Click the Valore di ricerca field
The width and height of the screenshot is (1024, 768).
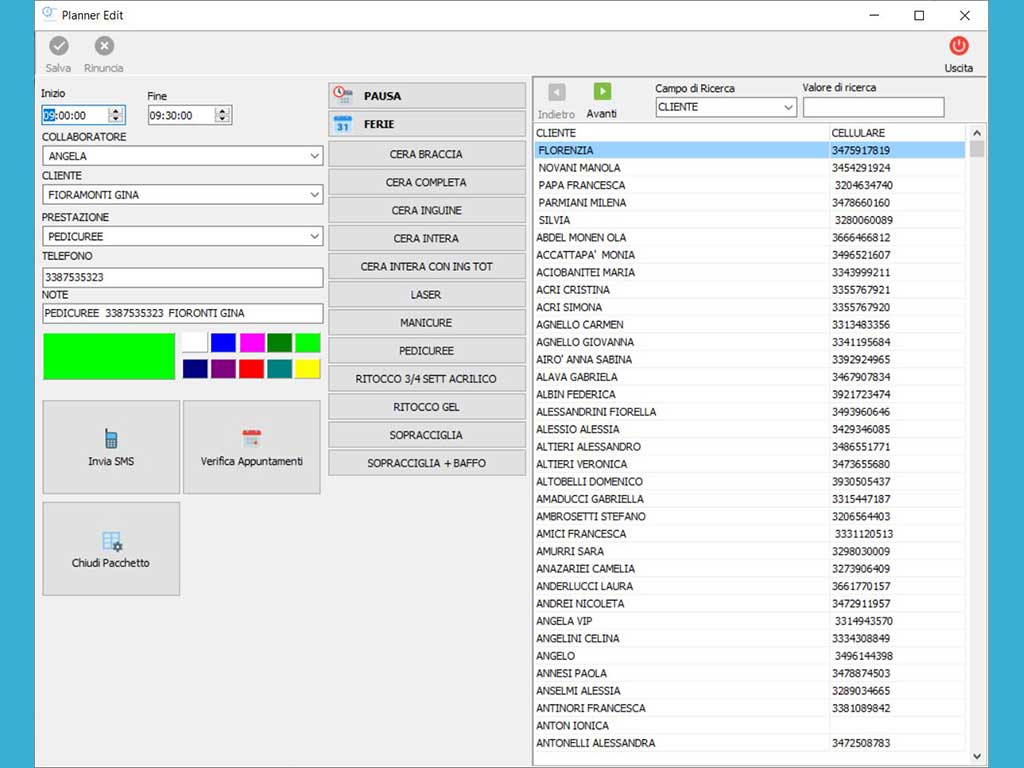point(873,107)
